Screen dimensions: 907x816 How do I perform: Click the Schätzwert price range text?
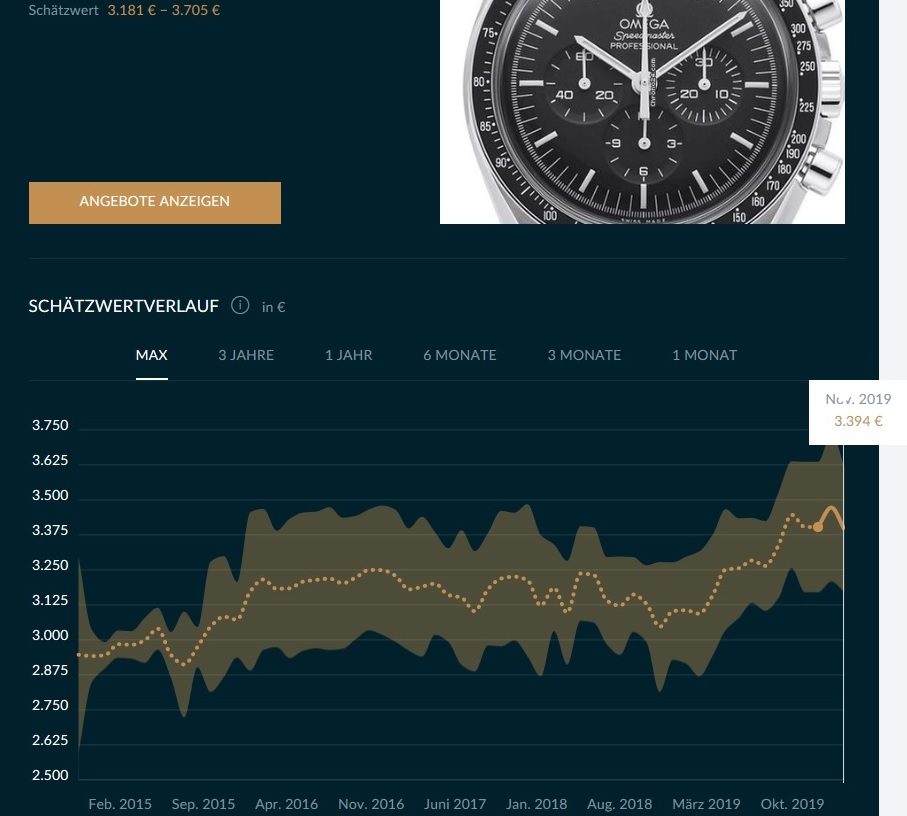(163, 11)
